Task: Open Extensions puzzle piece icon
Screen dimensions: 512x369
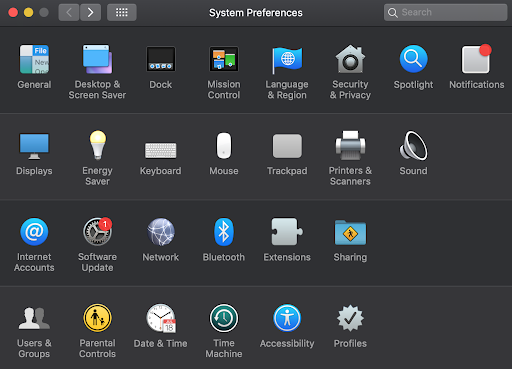Action: coord(287,232)
